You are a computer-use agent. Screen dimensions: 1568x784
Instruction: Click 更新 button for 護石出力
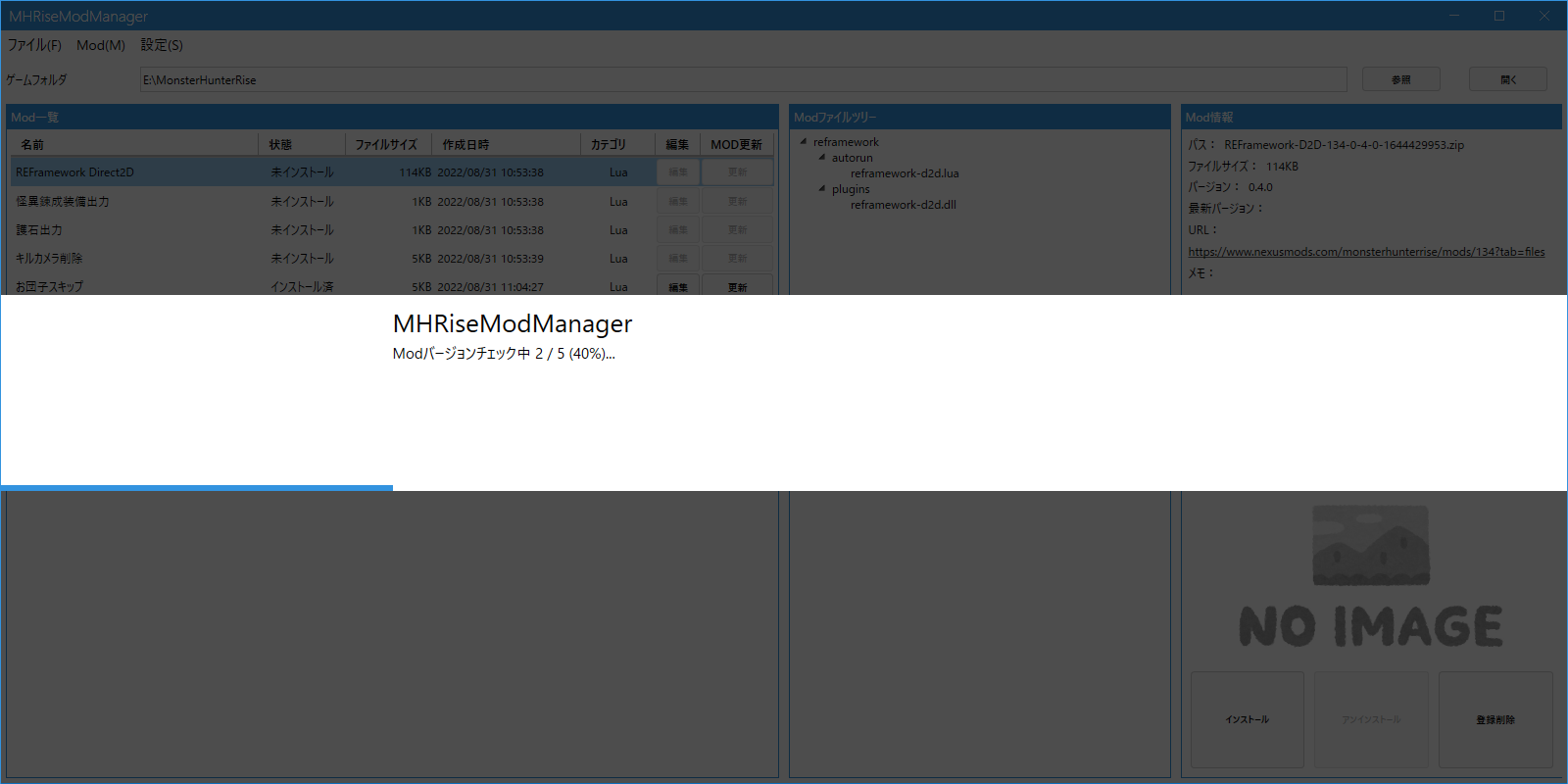pos(738,229)
